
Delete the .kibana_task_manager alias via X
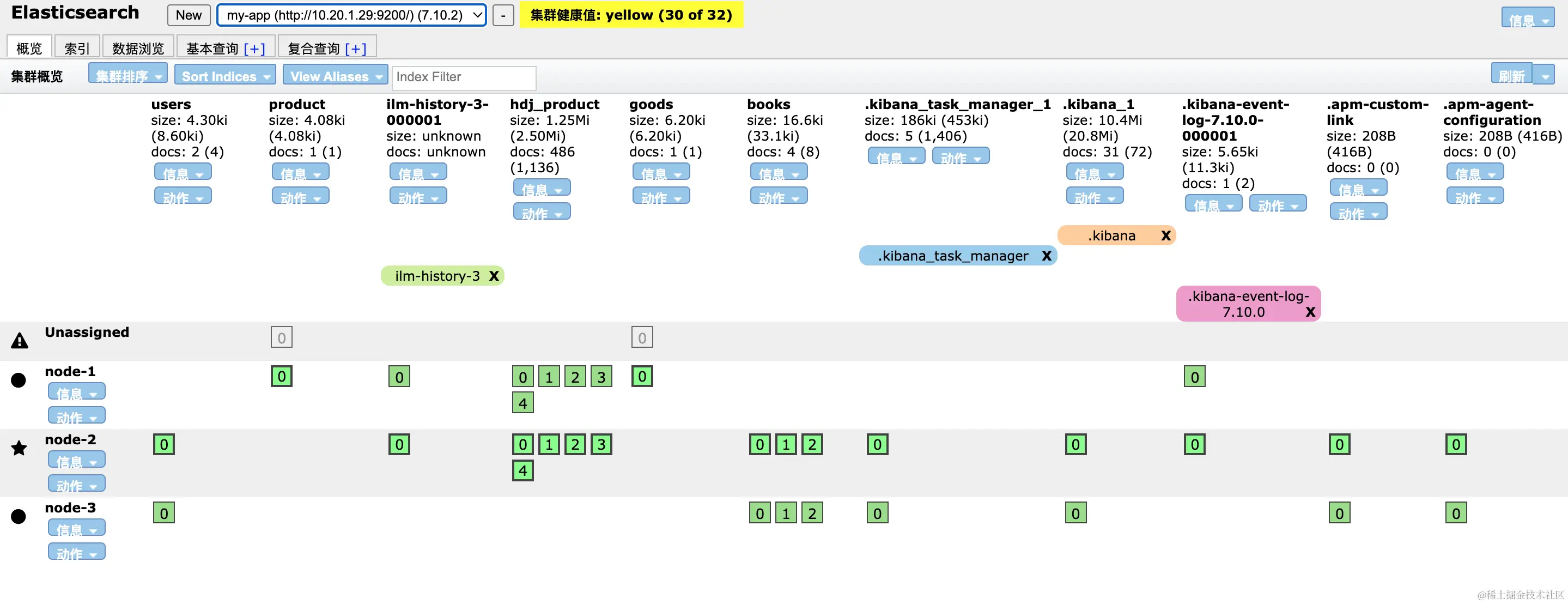(1047, 256)
